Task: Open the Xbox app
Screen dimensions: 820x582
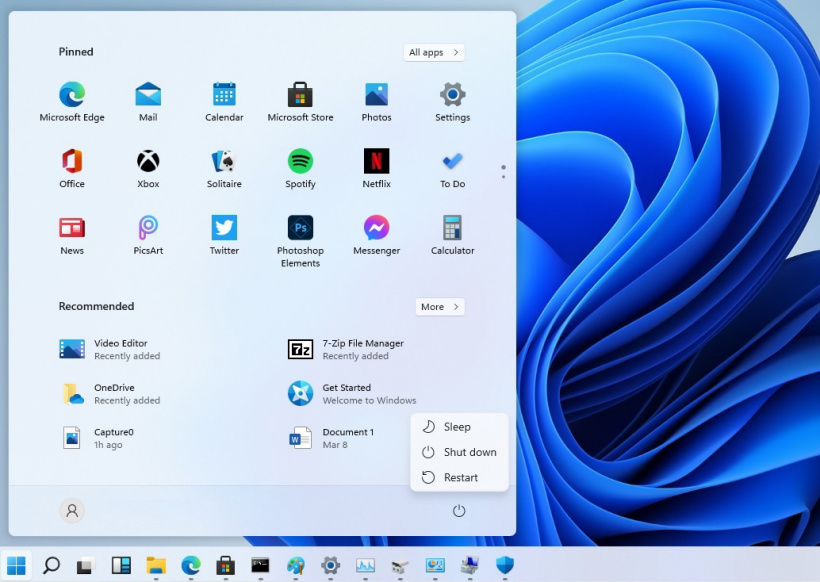Action: point(147,164)
